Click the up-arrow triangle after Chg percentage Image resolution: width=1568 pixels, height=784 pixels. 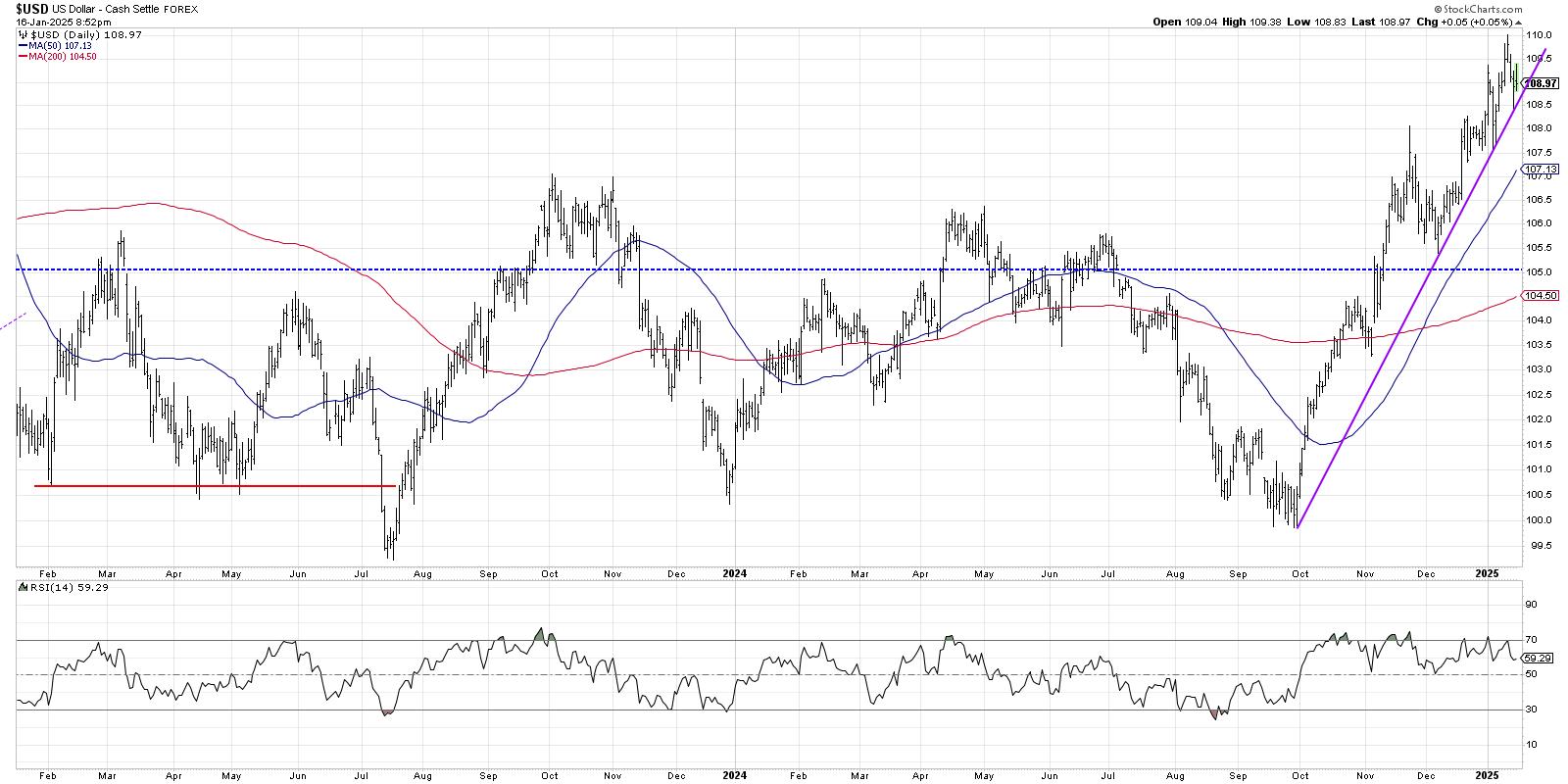click(x=1520, y=21)
